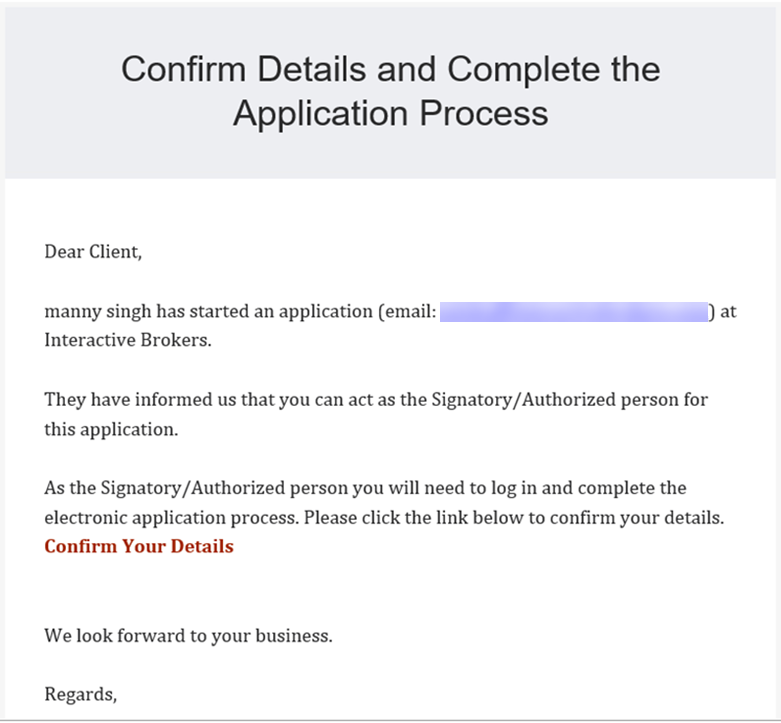
Task: Open the Confirm Your Details link
Action: pyautogui.click(x=139, y=546)
